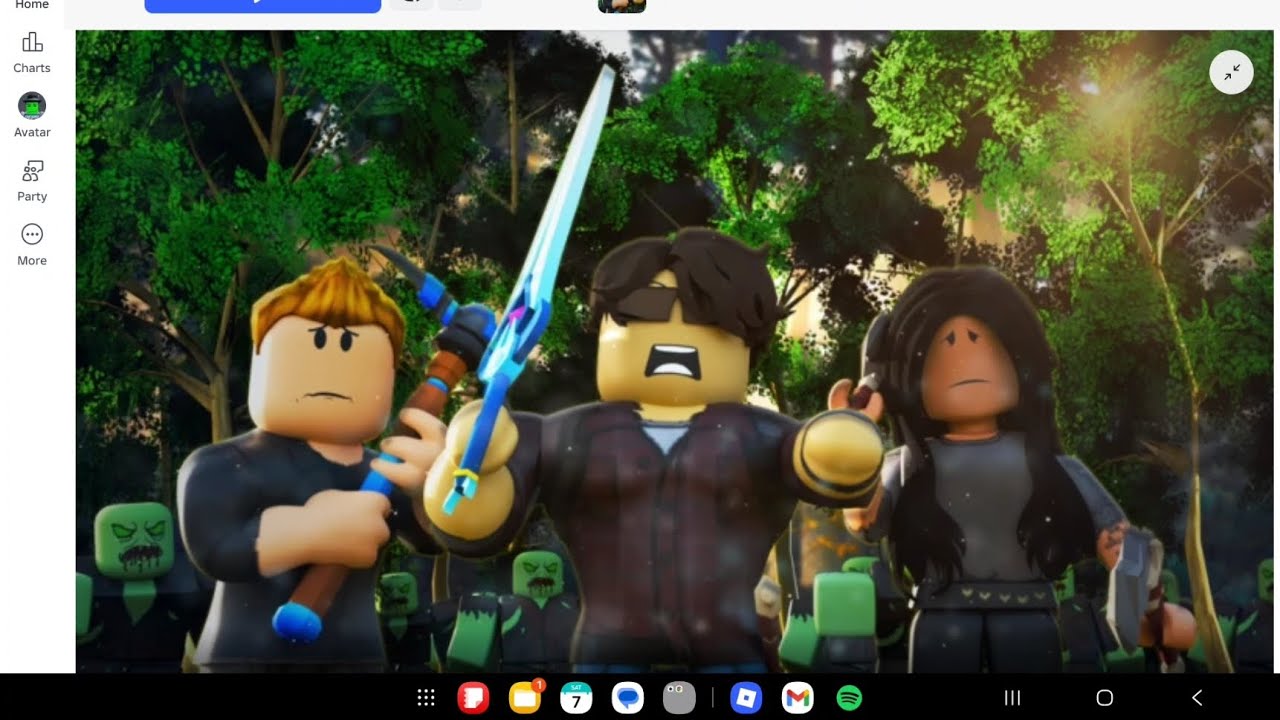This screenshot has height=720, width=1280.
Task: Open the Roblox app in taskbar
Action: tap(746, 698)
